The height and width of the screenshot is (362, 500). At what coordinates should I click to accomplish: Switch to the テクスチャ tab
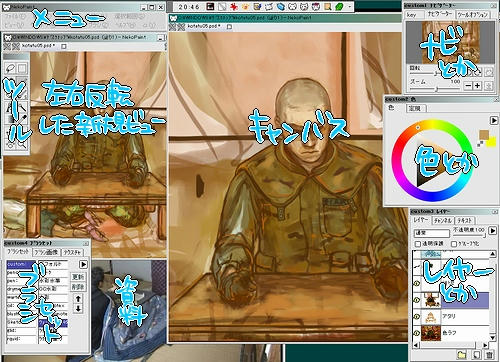coord(72,252)
